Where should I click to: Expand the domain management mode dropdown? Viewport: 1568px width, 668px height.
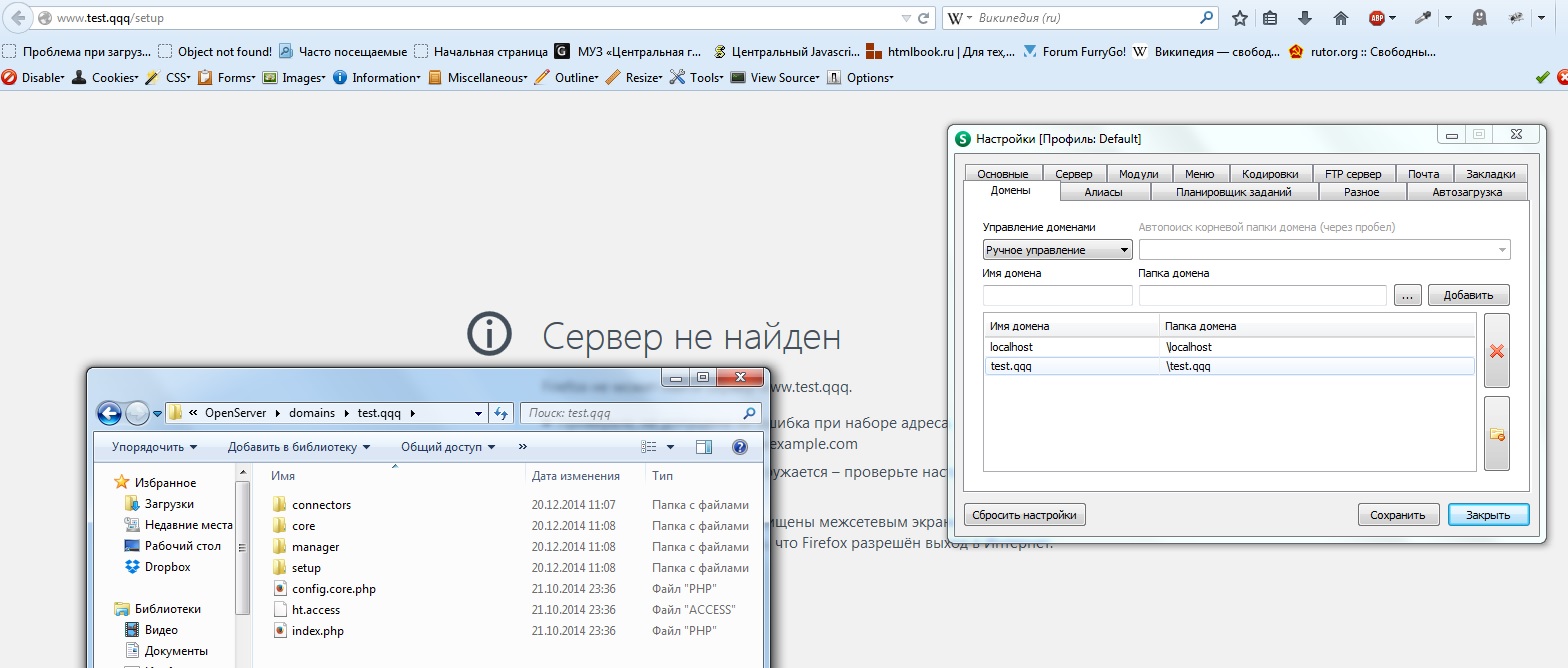click(x=1057, y=250)
